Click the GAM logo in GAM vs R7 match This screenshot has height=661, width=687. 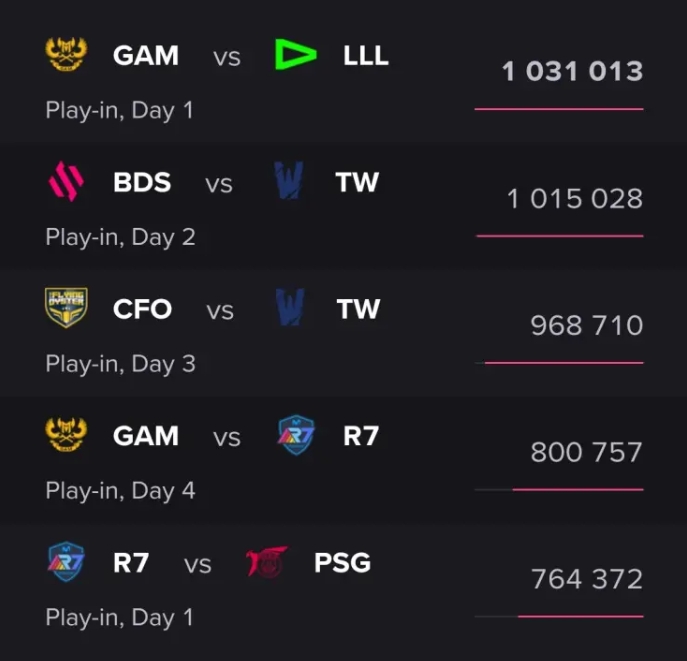pyautogui.click(x=66, y=436)
